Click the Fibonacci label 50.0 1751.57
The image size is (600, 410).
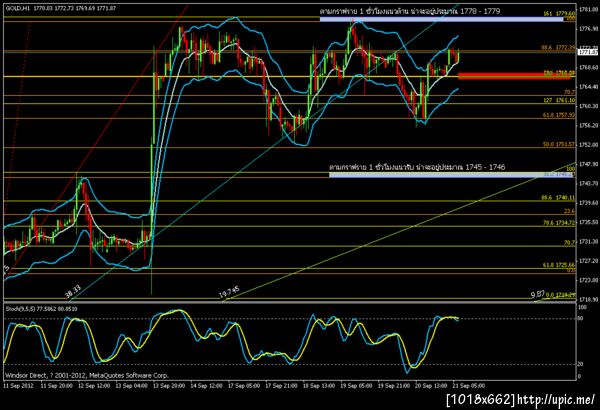coord(559,144)
